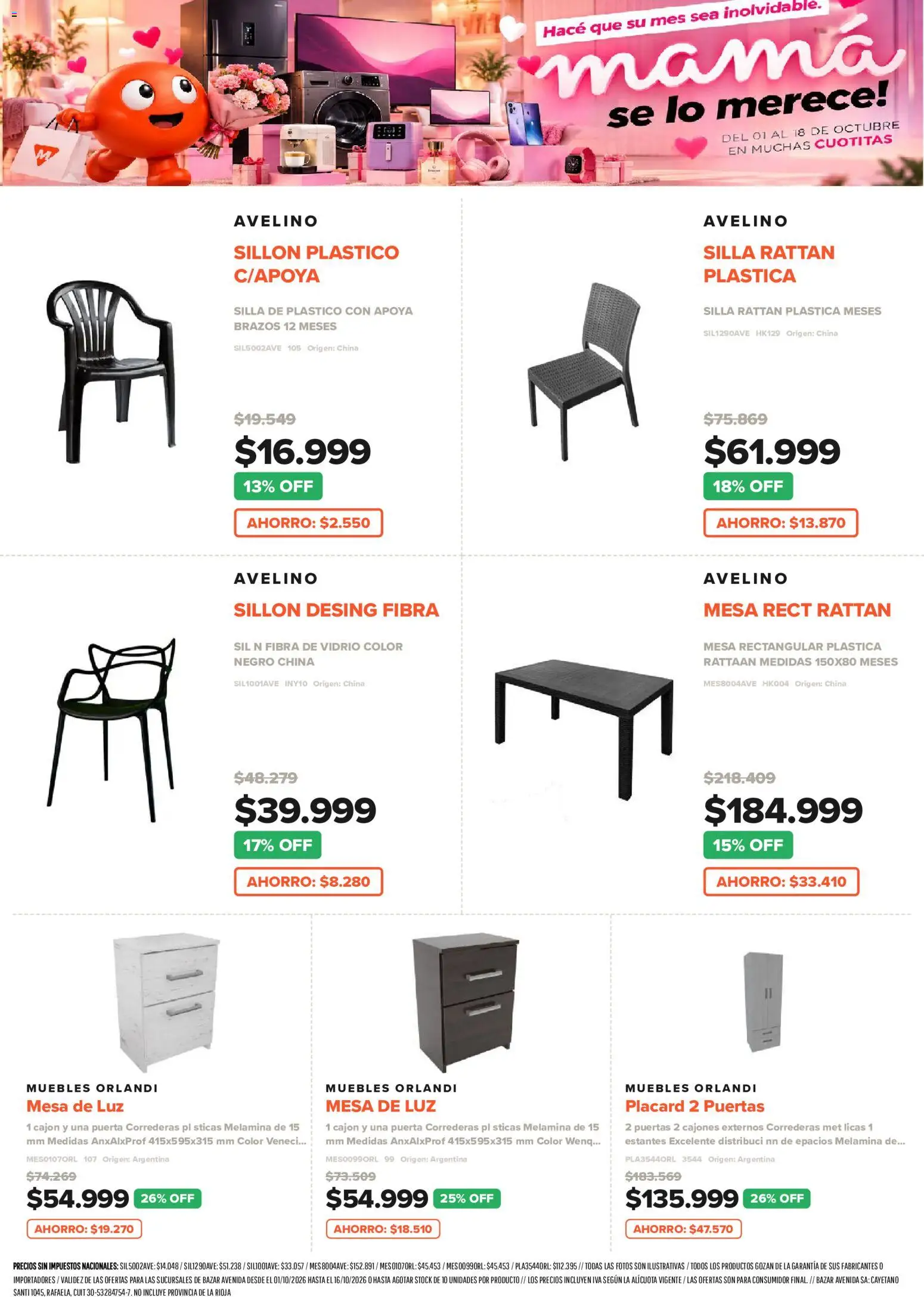Open the dark wenge nightstand image
This screenshot has height=1297, width=924.
(x=466, y=1002)
